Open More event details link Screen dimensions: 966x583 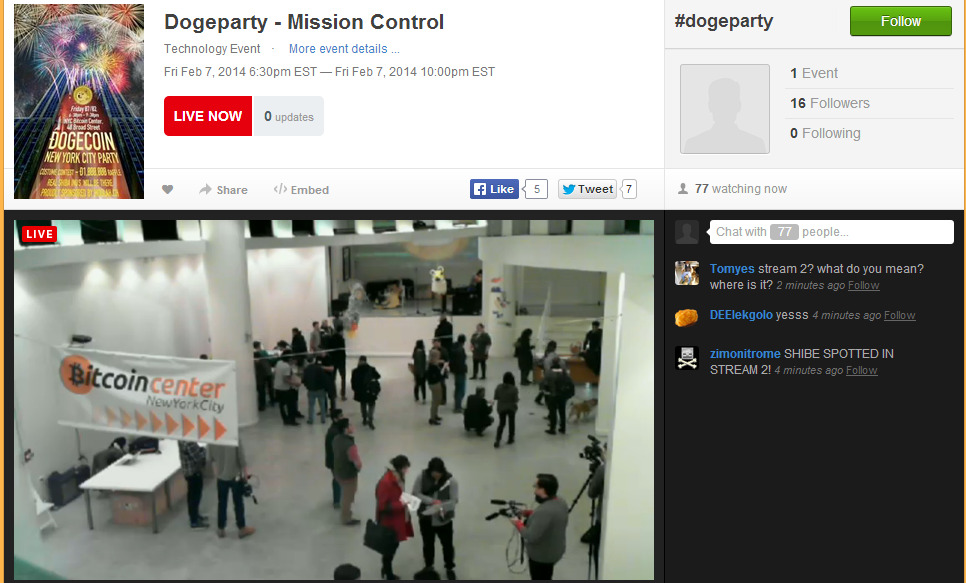point(344,49)
